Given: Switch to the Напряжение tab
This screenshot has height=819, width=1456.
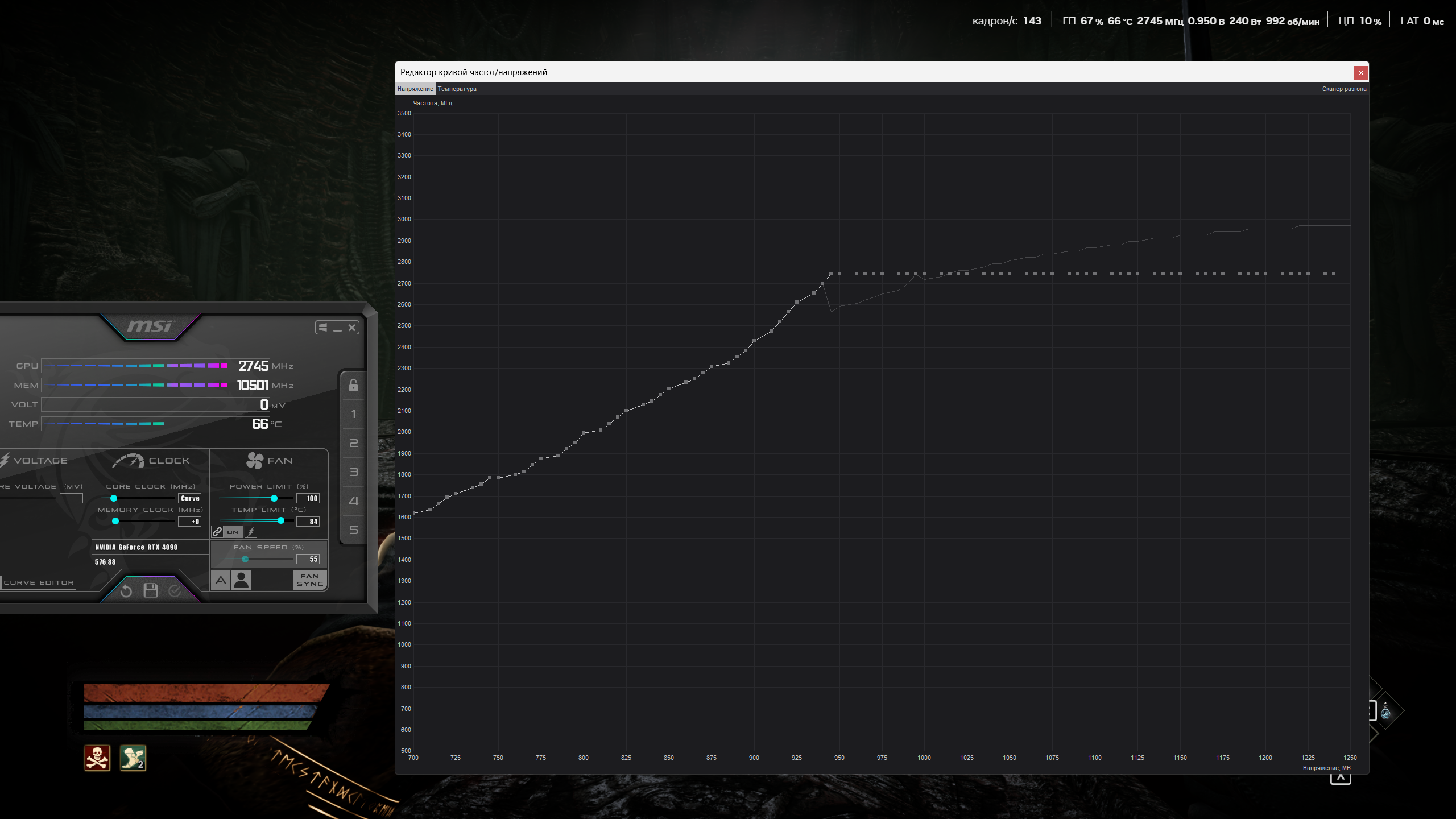Looking at the screenshot, I should (415, 89).
